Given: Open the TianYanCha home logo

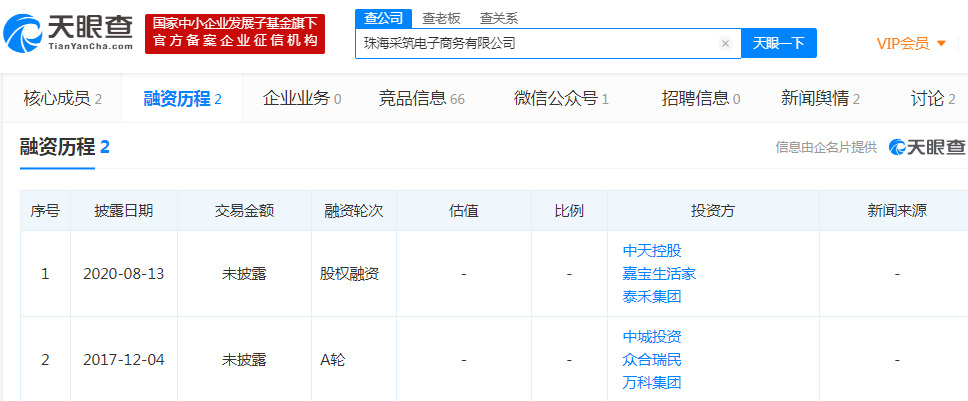Looking at the screenshot, I should [69, 33].
